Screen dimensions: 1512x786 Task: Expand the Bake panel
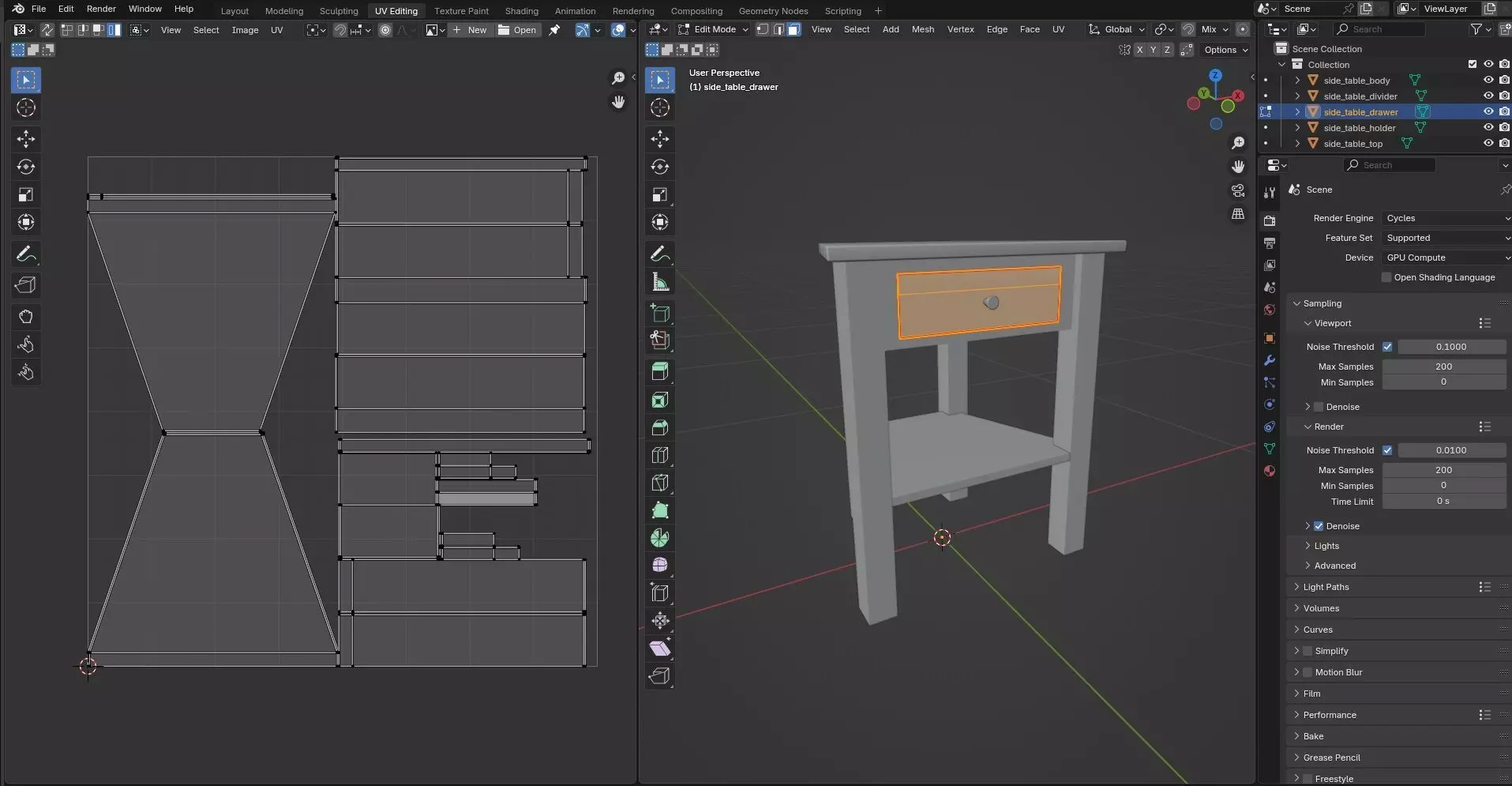pyautogui.click(x=1313, y=736)
